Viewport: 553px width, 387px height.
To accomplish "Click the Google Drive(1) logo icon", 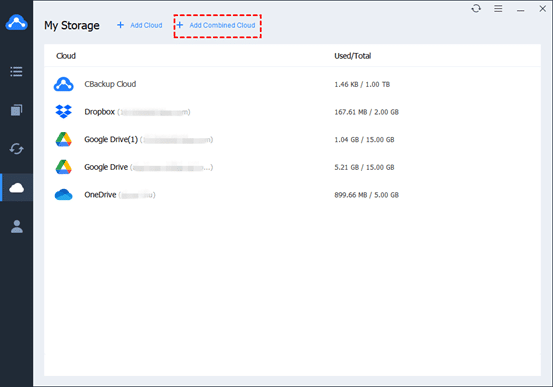I will coord(63,139).
